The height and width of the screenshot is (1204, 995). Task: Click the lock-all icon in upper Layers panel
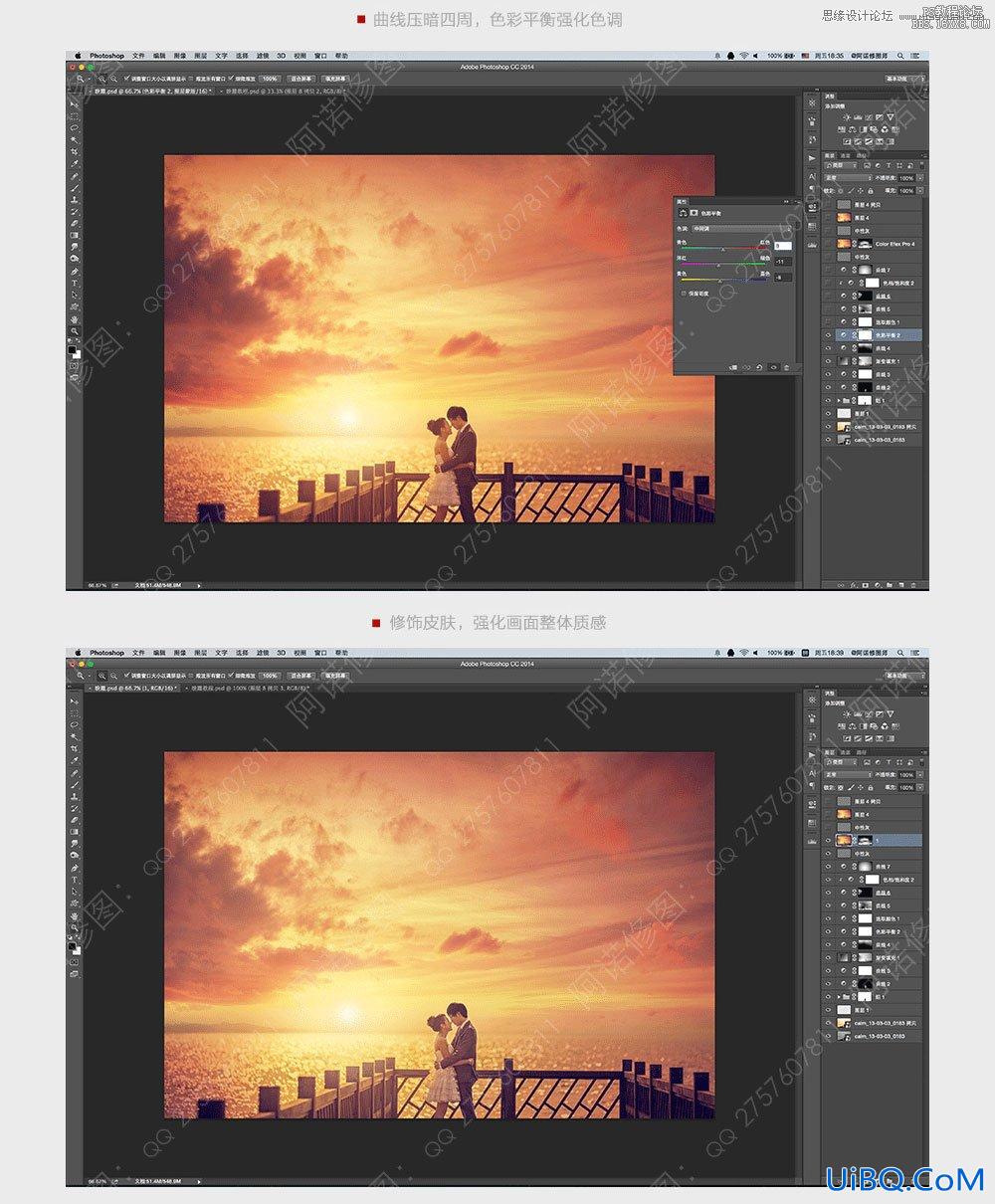(x=871, y=191)
